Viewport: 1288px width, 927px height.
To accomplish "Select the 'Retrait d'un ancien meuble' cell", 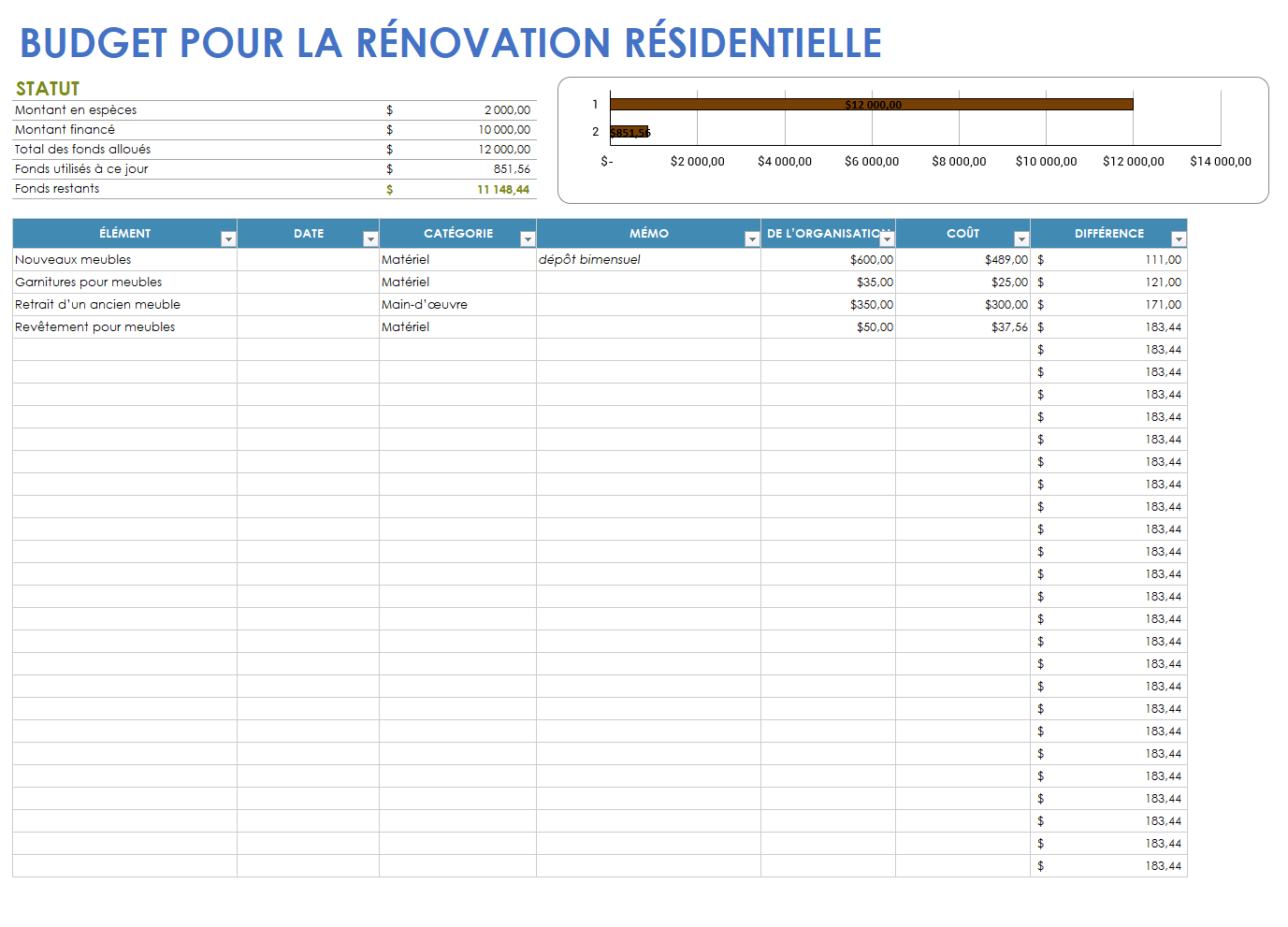I will (x=125, y=305).
